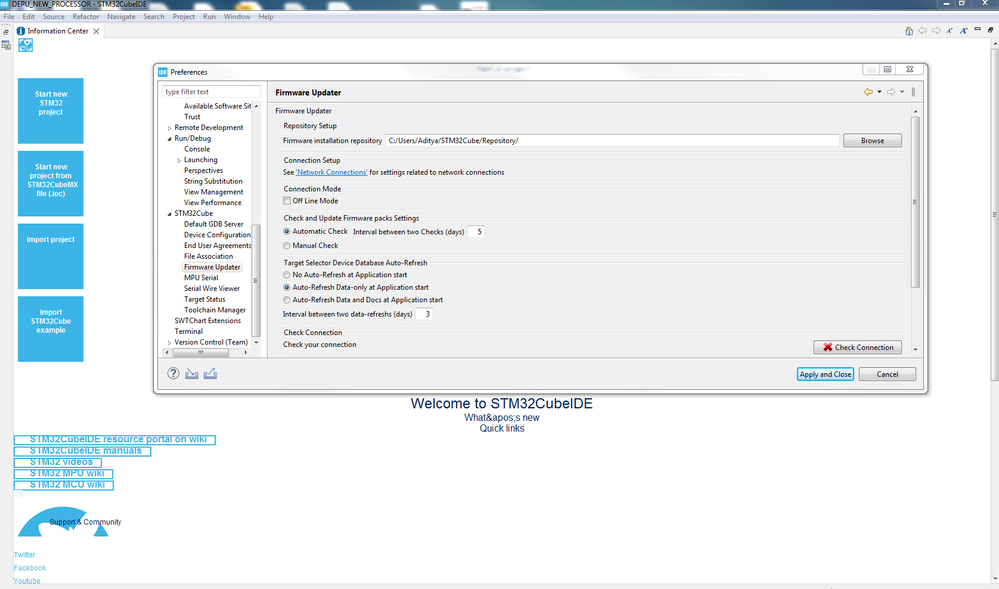The image size is (999, 589).
Task: Reduce font size with the smaller A icon
Action: [x=949, y=31]
